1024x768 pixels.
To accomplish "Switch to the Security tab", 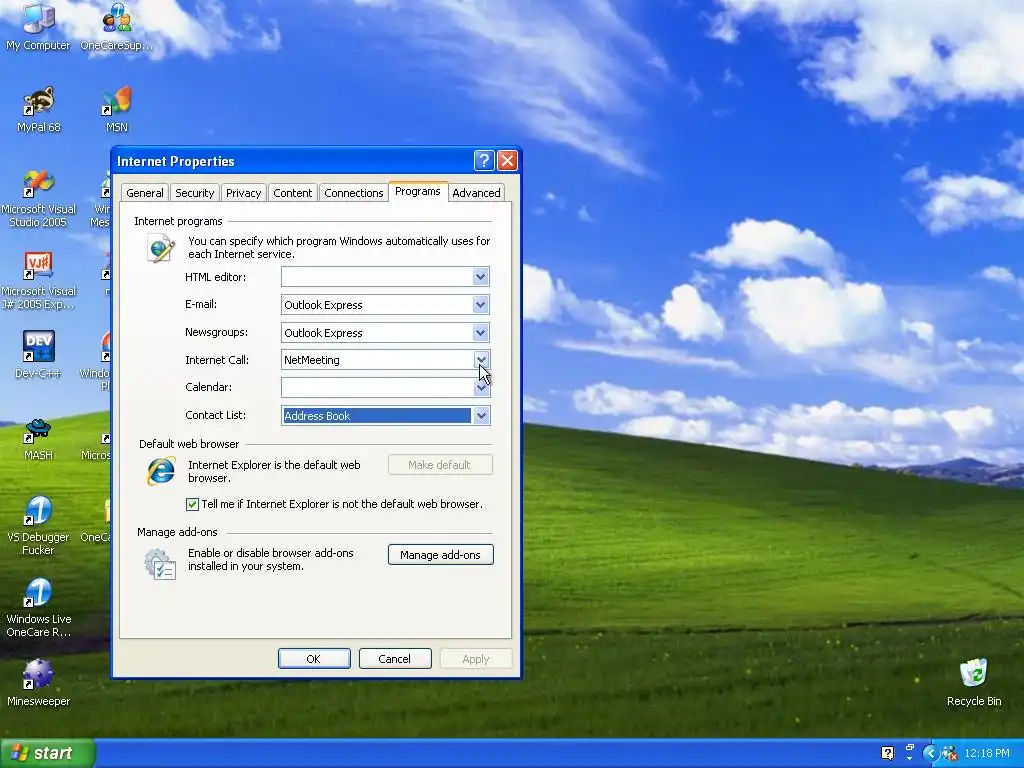I will click(x=194, y=193).
